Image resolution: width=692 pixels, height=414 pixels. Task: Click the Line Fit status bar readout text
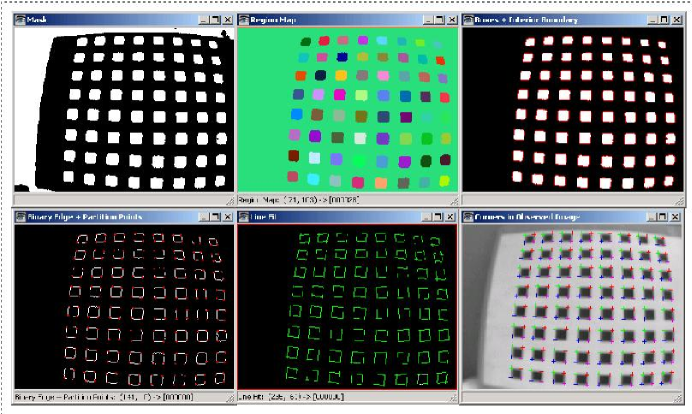pos(291,397)
